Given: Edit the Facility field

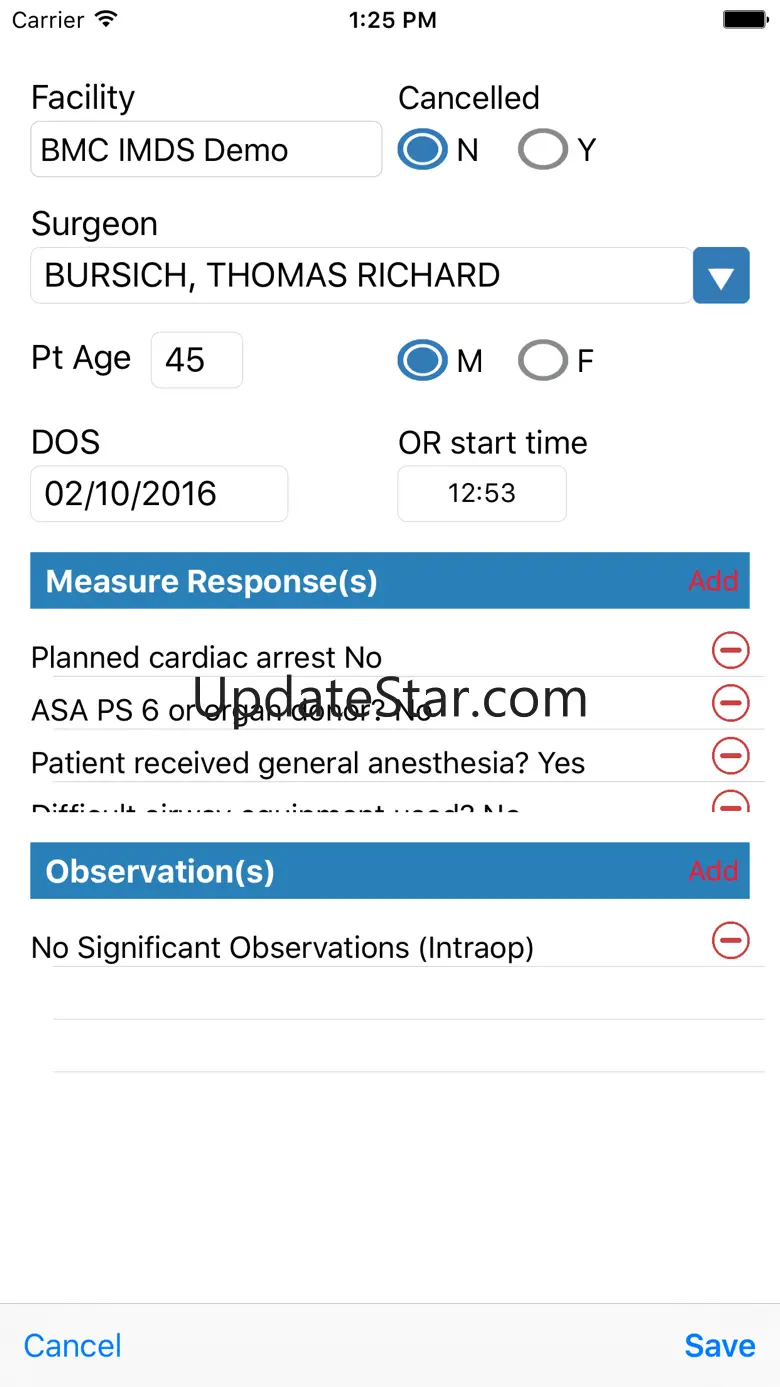Looking at the screenshot, I should pos(206,150).
